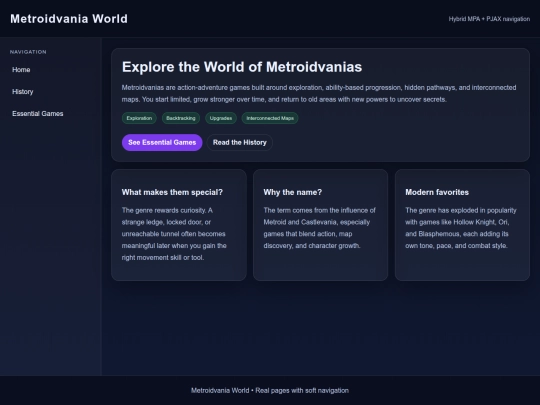The height and width of the screenshot is (405, 540).
Task: Click the 'Why the name?' card heading
Action: point(293,192)
